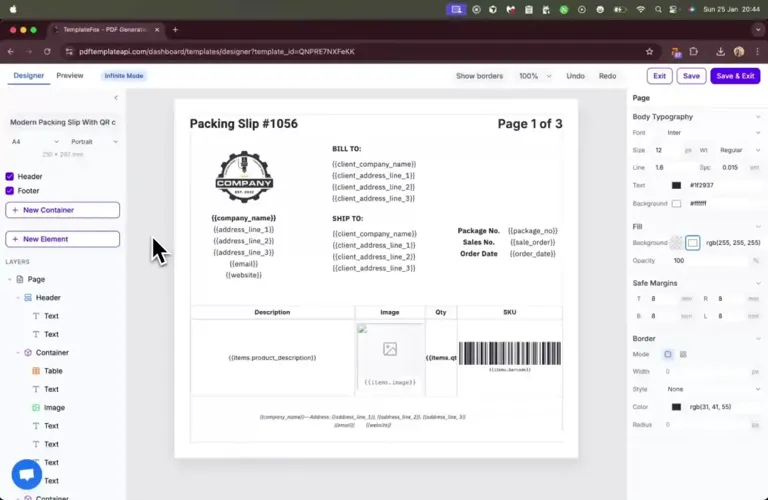Switch to the Designer tab
The image size is (768, 500).
click(x=28, y=76)
